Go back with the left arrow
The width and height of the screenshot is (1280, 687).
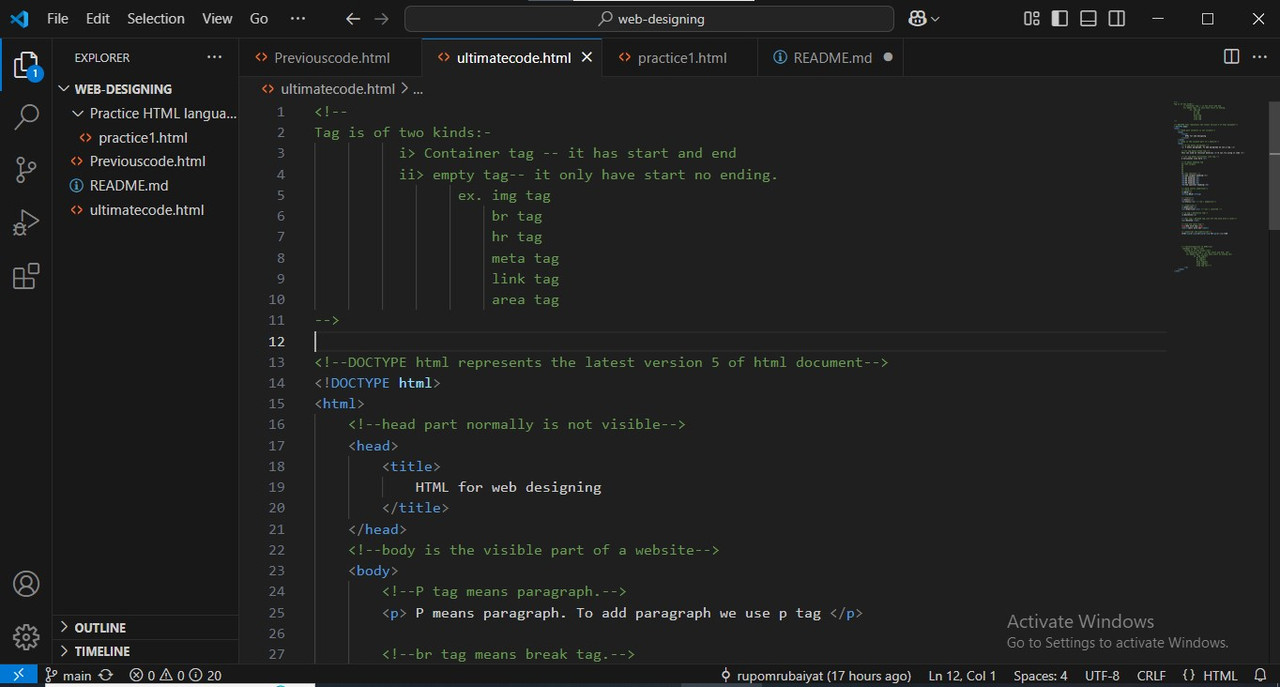(x=352, y=18)
